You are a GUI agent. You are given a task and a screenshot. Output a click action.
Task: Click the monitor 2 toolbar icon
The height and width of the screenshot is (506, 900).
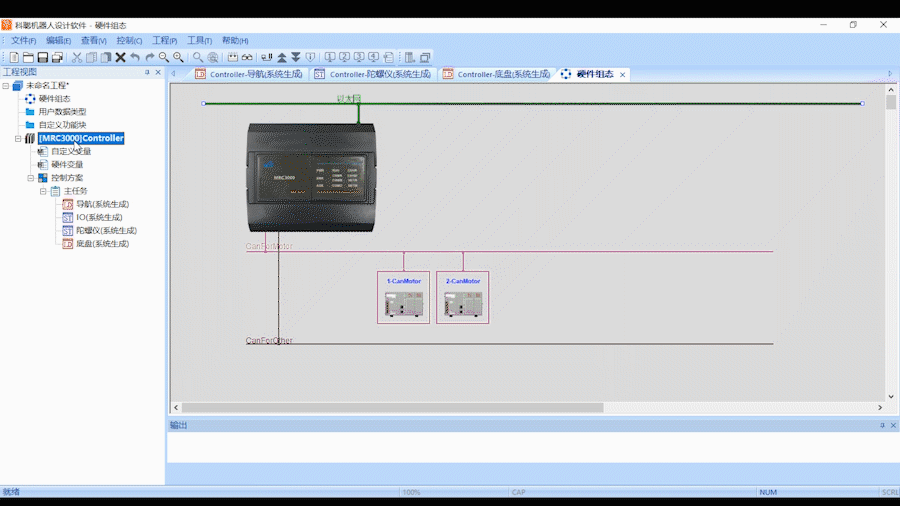344,57
